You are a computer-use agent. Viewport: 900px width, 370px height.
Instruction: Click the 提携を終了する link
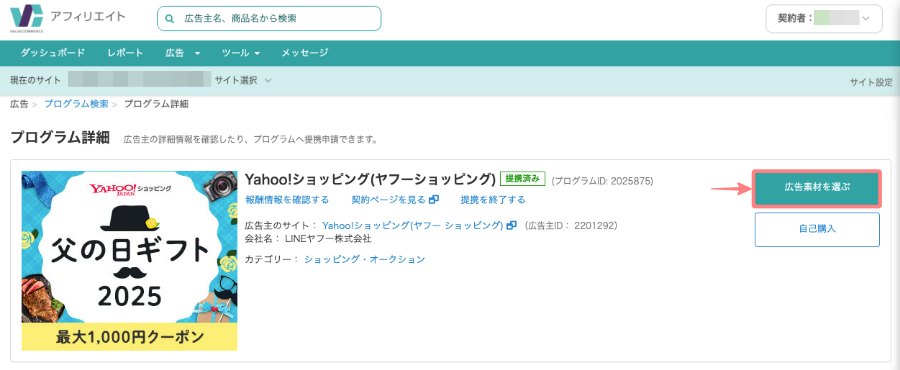point(493,200)
